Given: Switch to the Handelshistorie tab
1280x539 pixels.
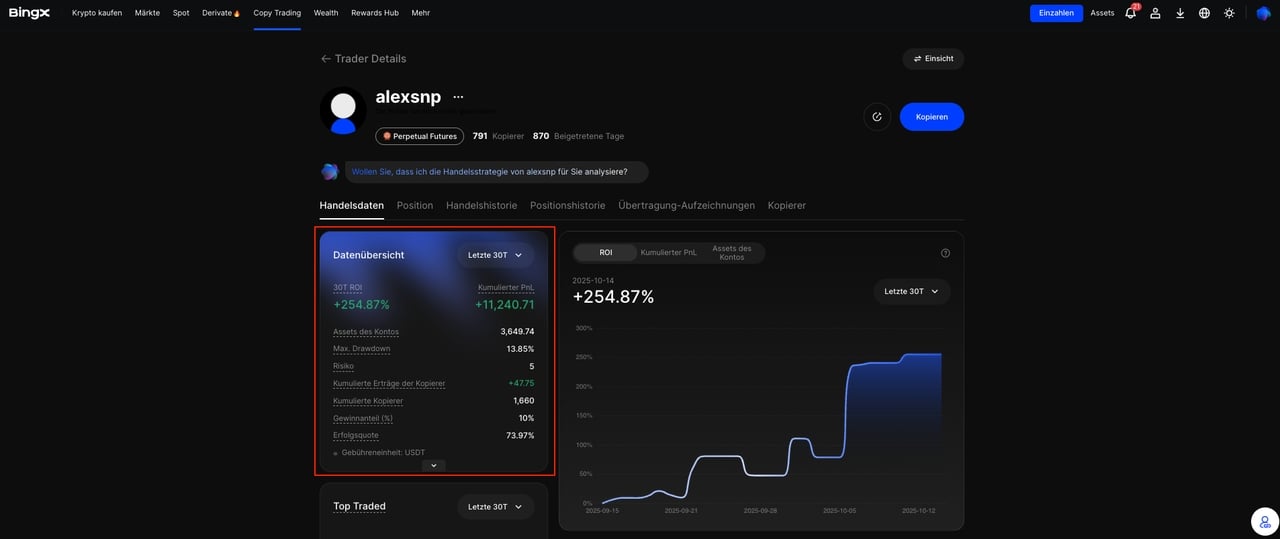Looking at the screenshot, I should 481,205.
